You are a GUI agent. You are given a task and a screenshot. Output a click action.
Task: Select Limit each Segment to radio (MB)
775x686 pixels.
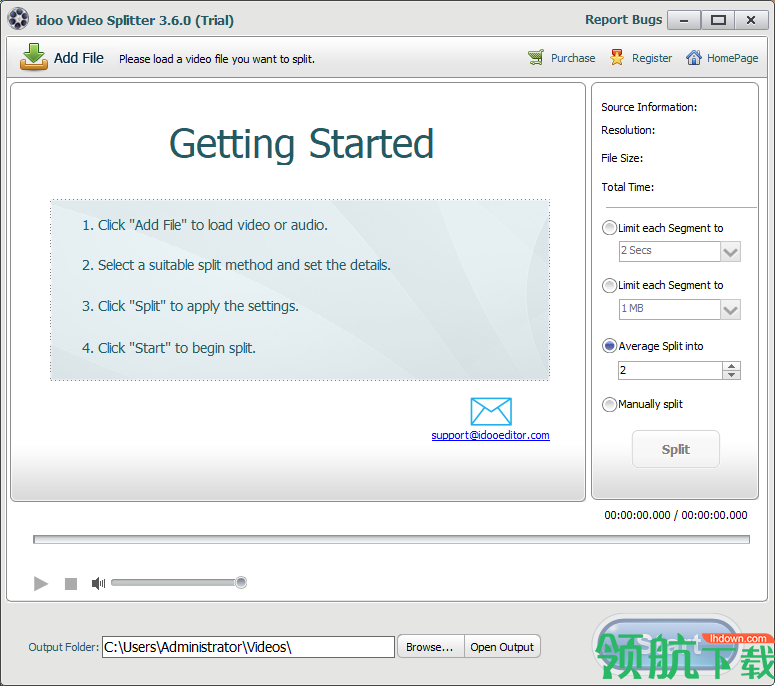tap(609, 285)
